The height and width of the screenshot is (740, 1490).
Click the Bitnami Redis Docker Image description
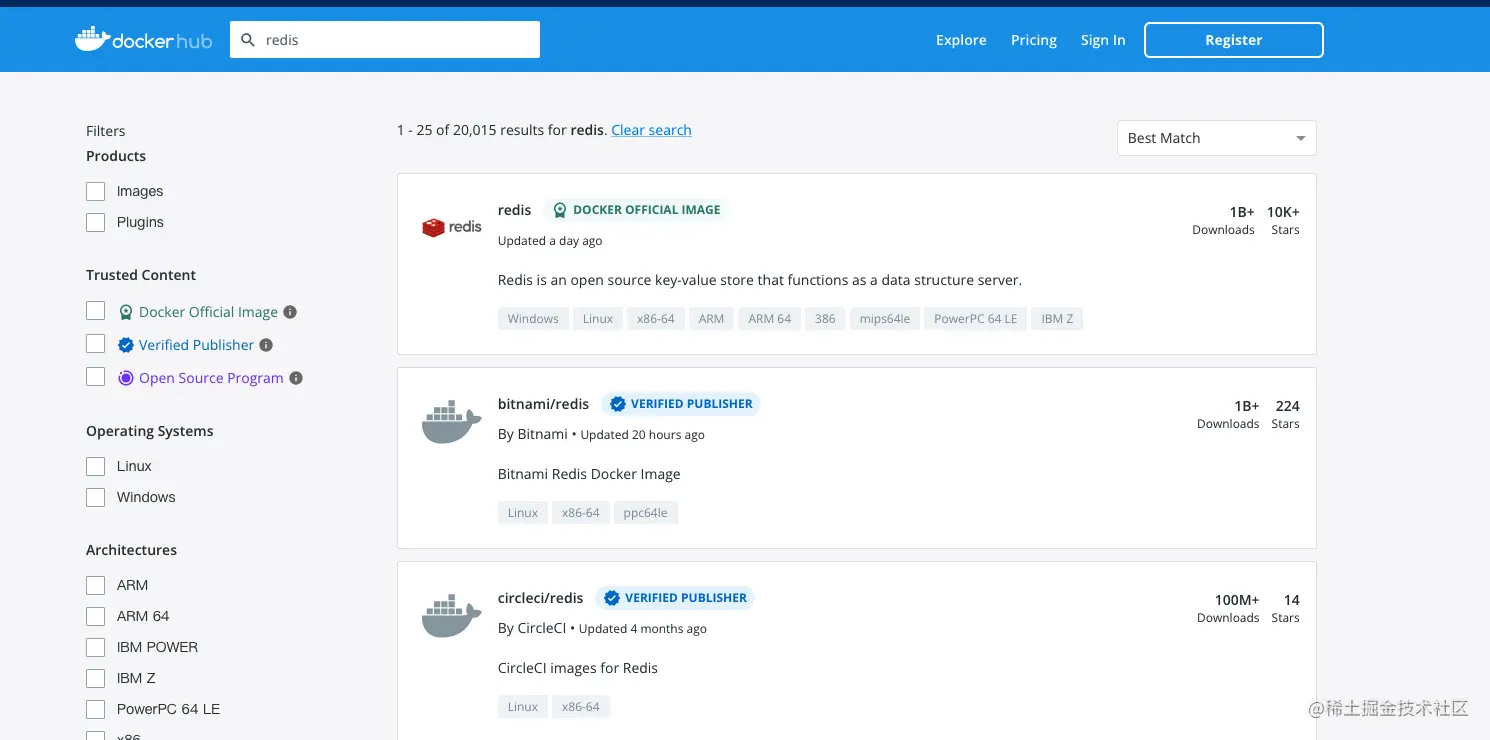(x=589, y=474)
